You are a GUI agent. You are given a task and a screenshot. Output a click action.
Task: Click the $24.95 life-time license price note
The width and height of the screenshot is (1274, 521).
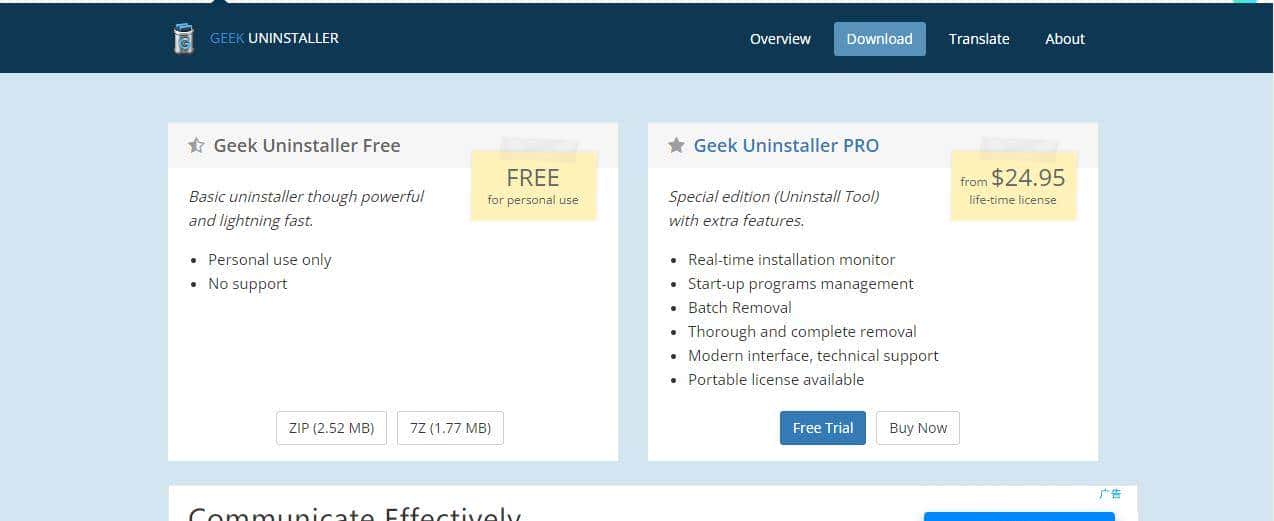pos(1013,185)
